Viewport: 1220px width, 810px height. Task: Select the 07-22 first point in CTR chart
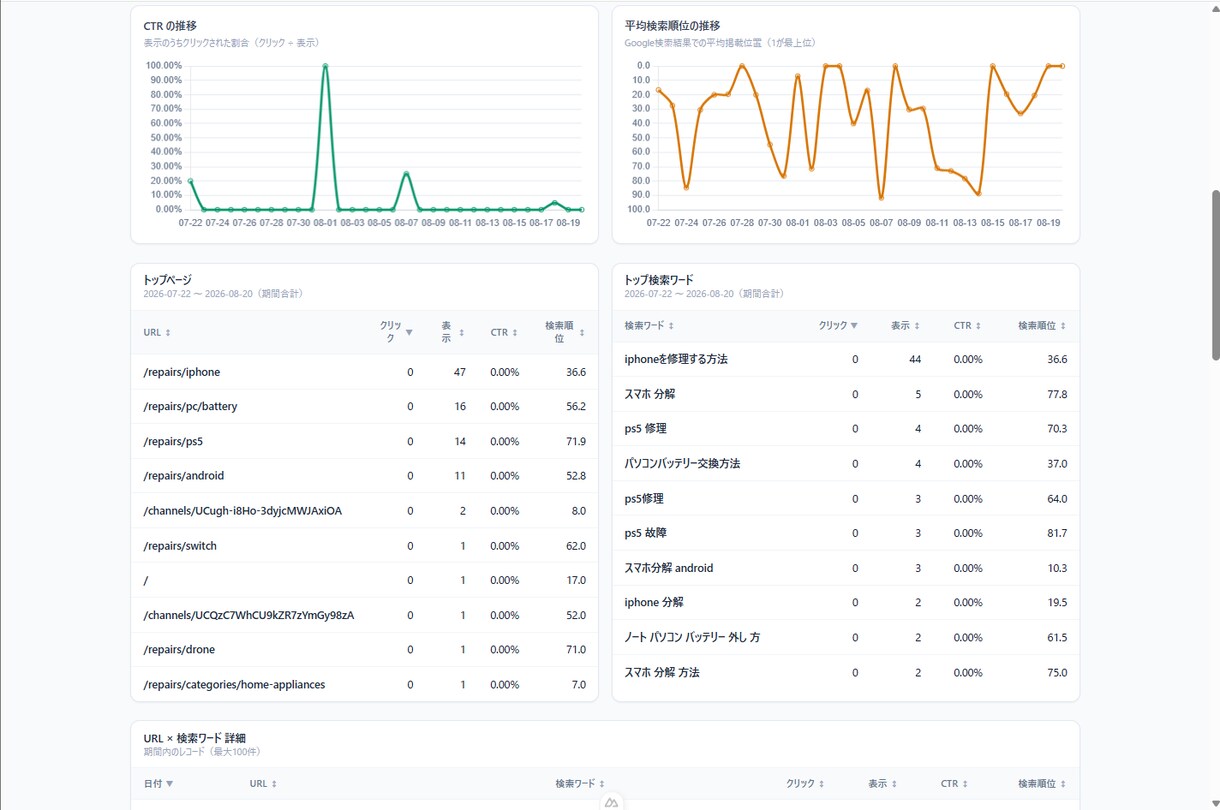tap(190, 181)
